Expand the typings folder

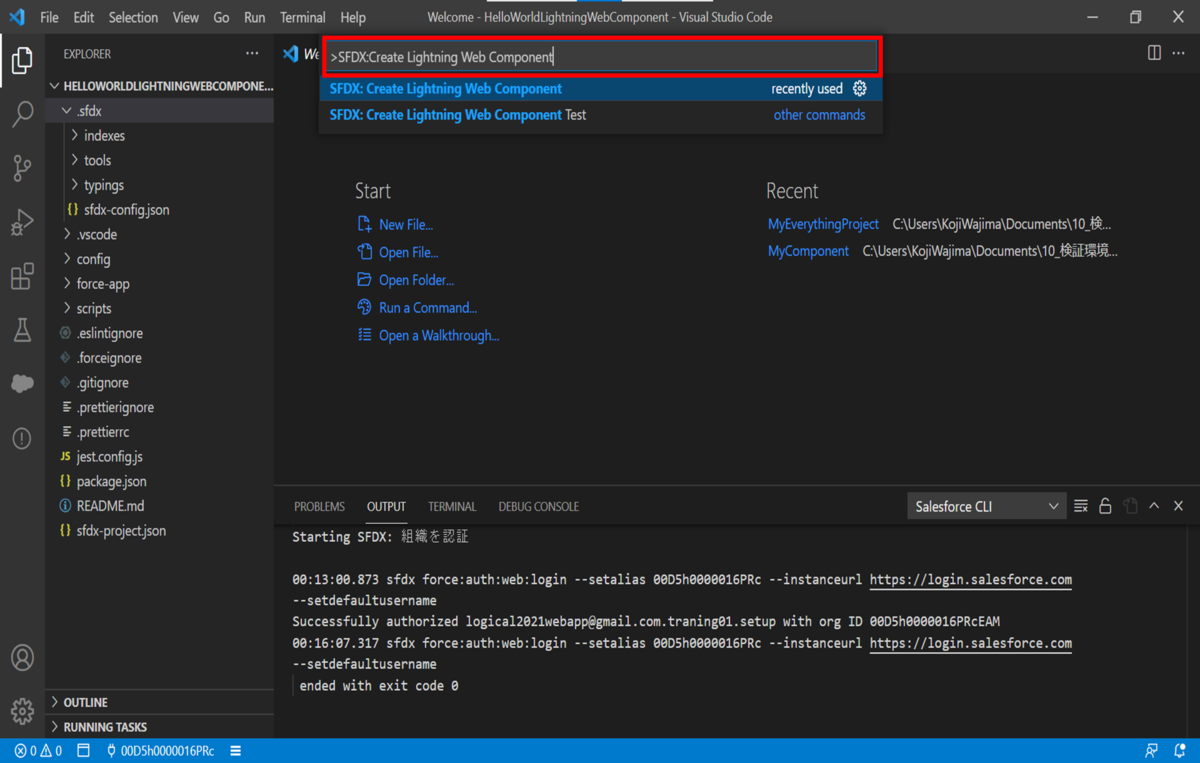[160, 185]
